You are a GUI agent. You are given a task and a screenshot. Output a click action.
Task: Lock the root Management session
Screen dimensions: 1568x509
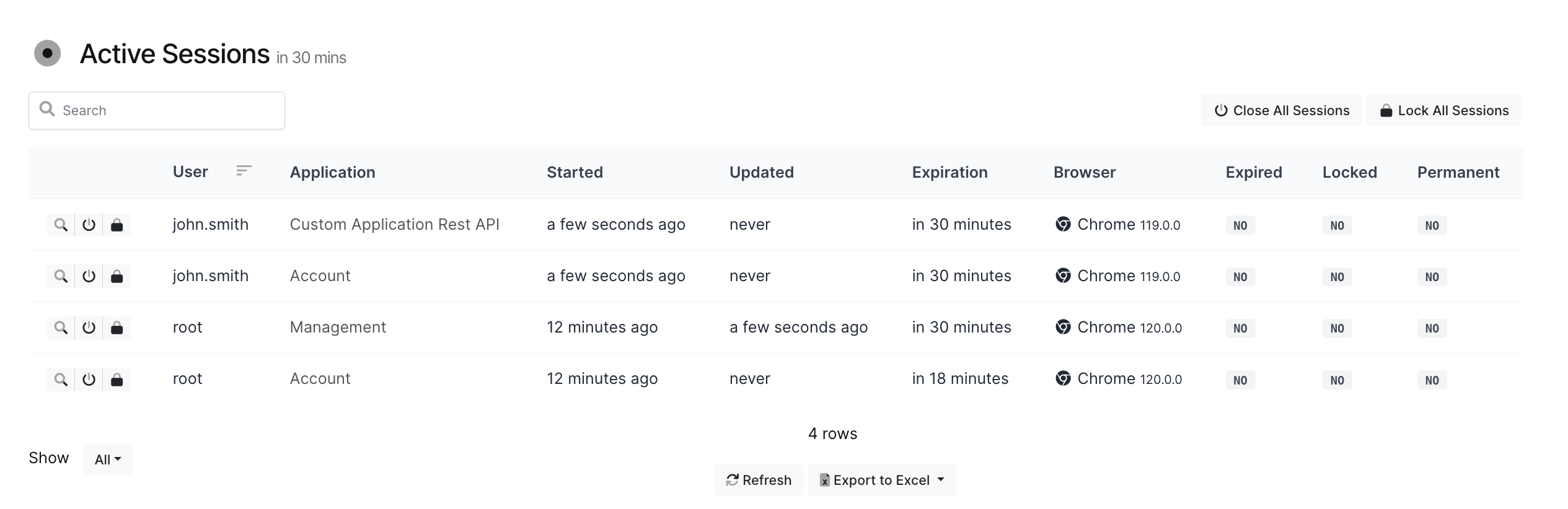pyautogui.click(x=117, y=328)
